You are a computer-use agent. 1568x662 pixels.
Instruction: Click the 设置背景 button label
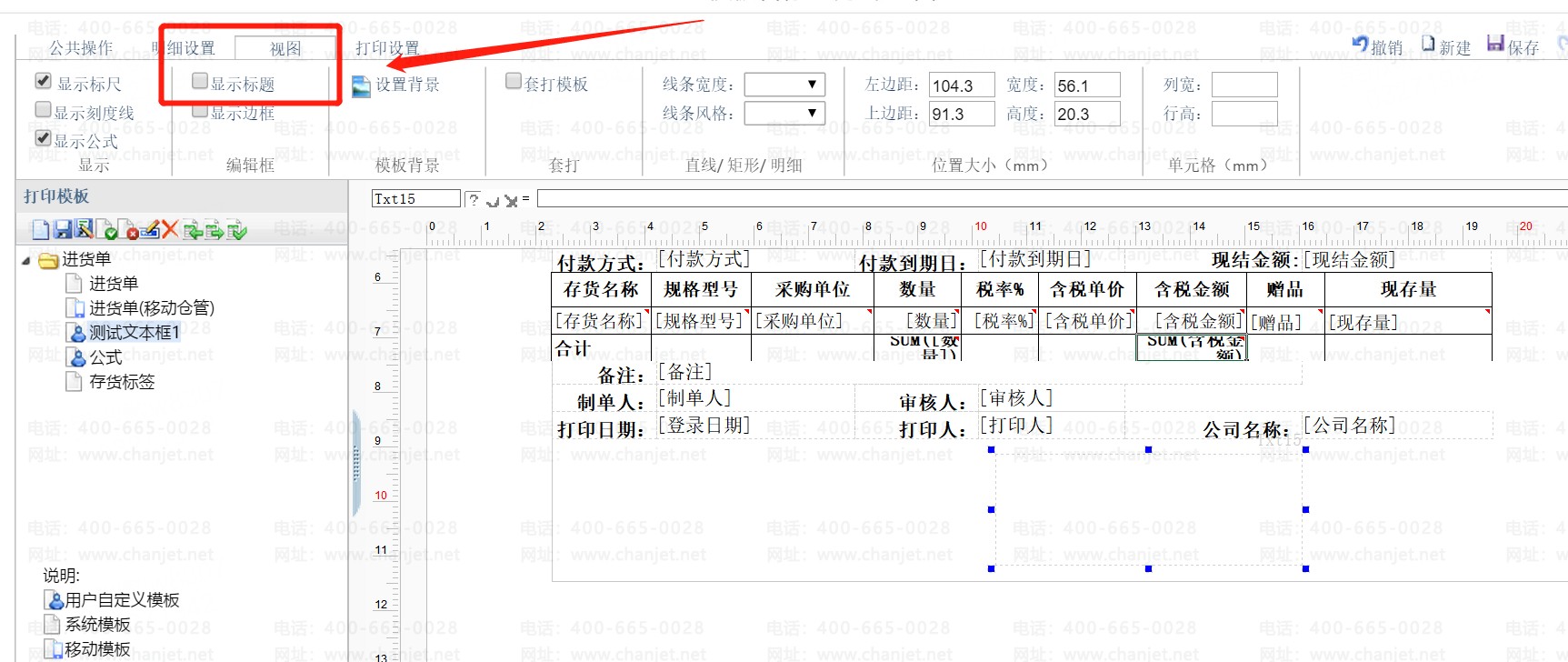(x=407, y=85)
